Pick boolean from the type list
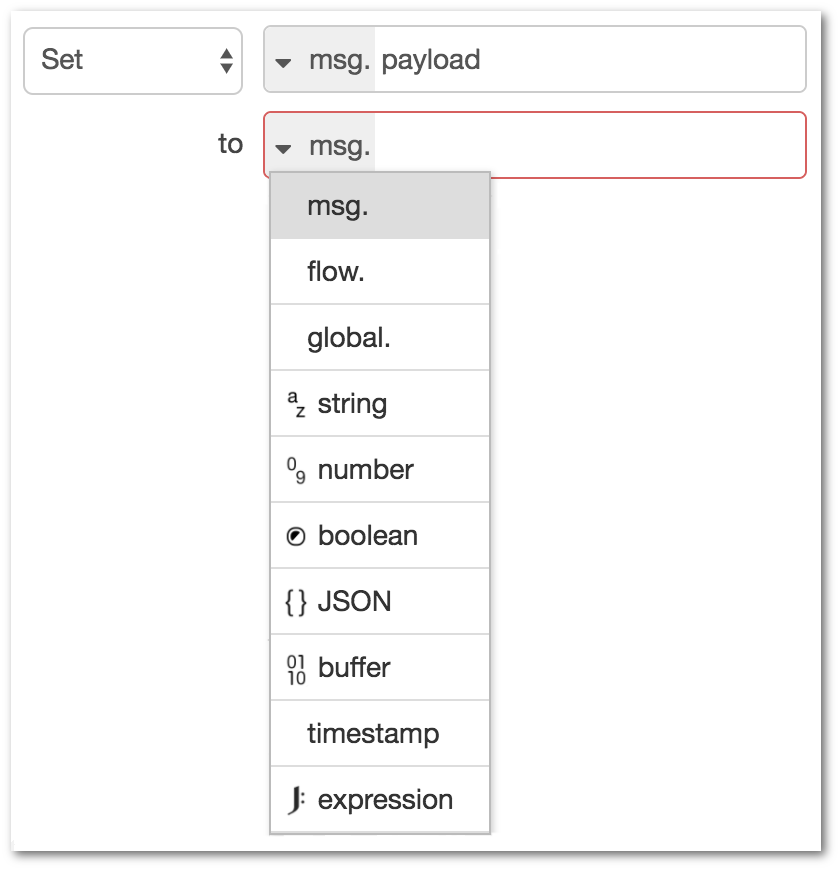 pos(380,536)
